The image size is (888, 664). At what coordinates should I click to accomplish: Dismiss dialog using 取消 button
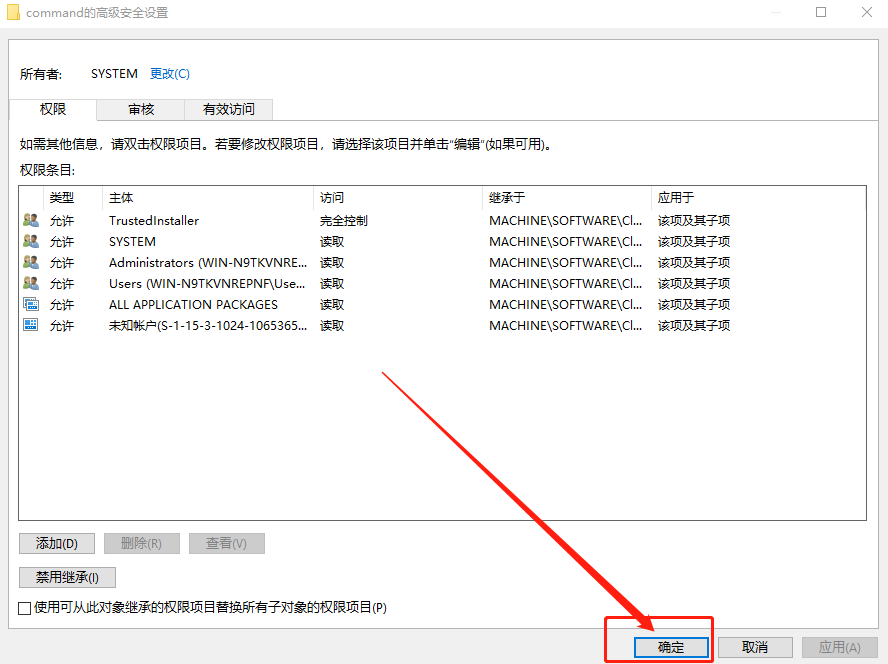point(755,647)
